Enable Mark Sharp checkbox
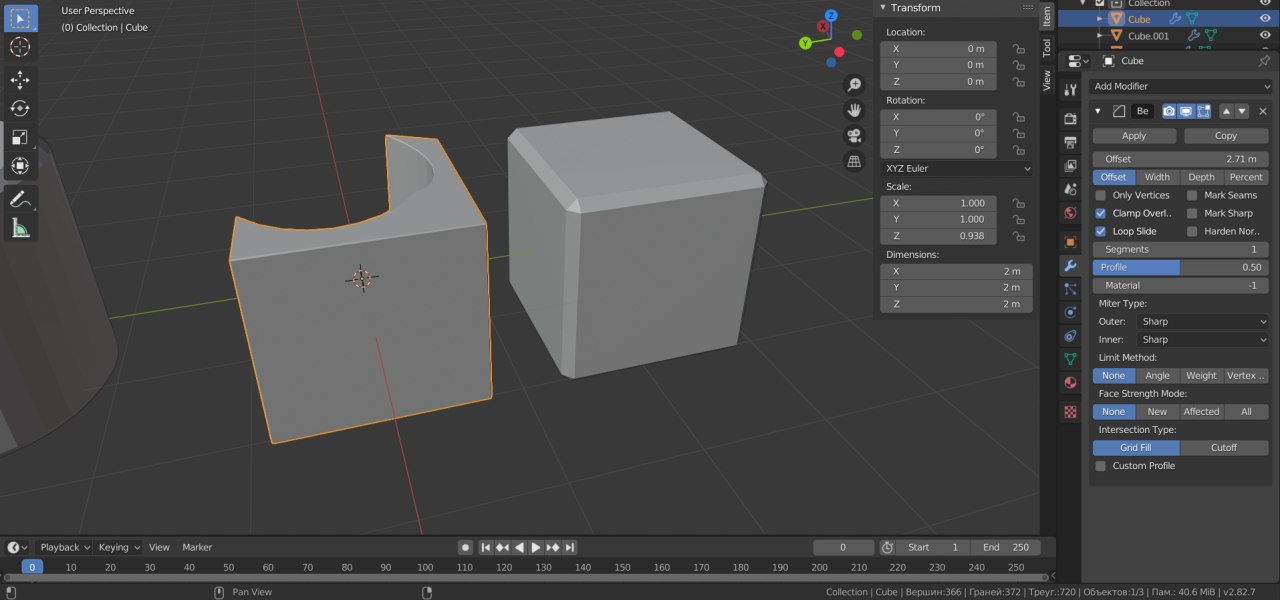This screenshot has height=600, width=1280. [1192, 213]
